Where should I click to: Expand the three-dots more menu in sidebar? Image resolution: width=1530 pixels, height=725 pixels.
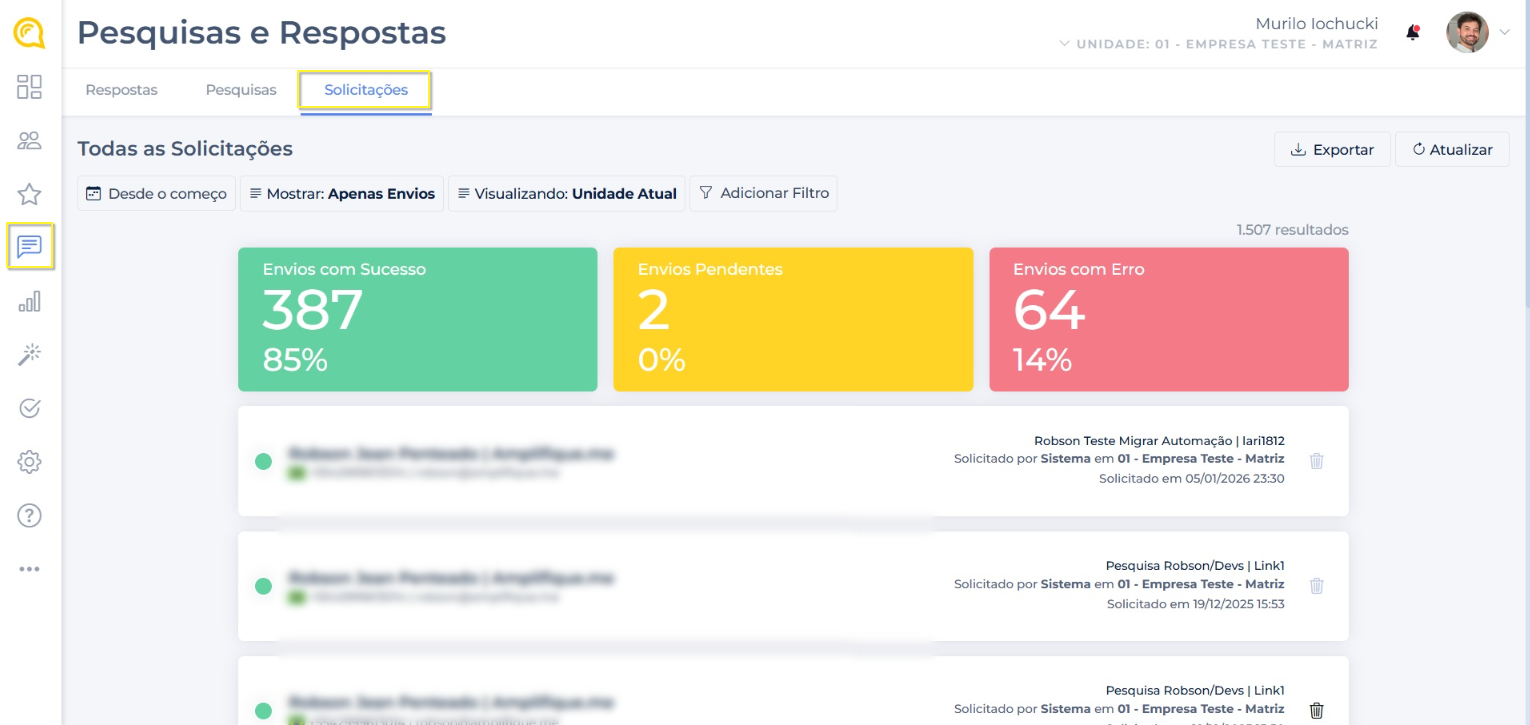point(29,569)
